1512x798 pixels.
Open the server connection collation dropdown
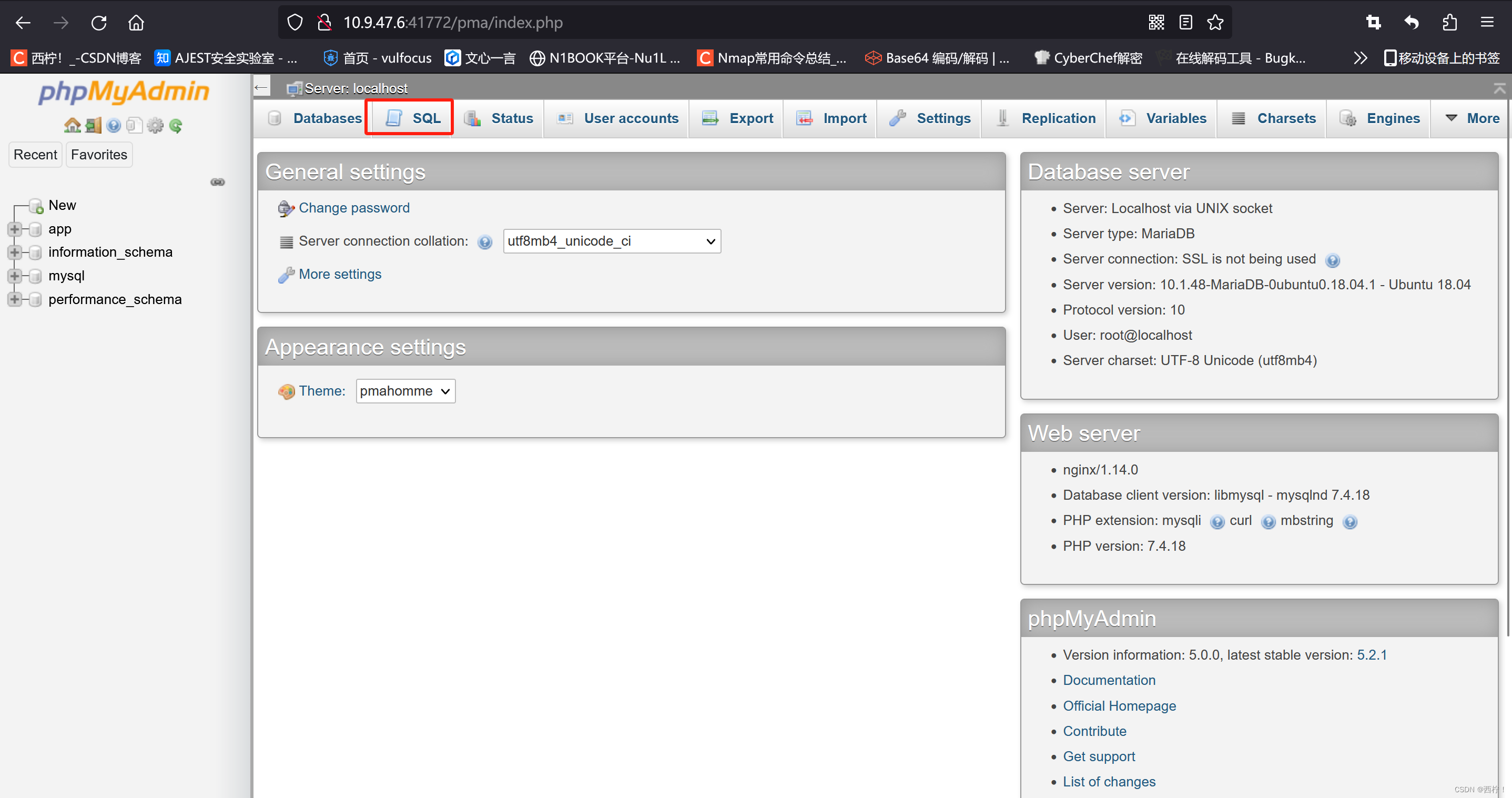(611, 241)
